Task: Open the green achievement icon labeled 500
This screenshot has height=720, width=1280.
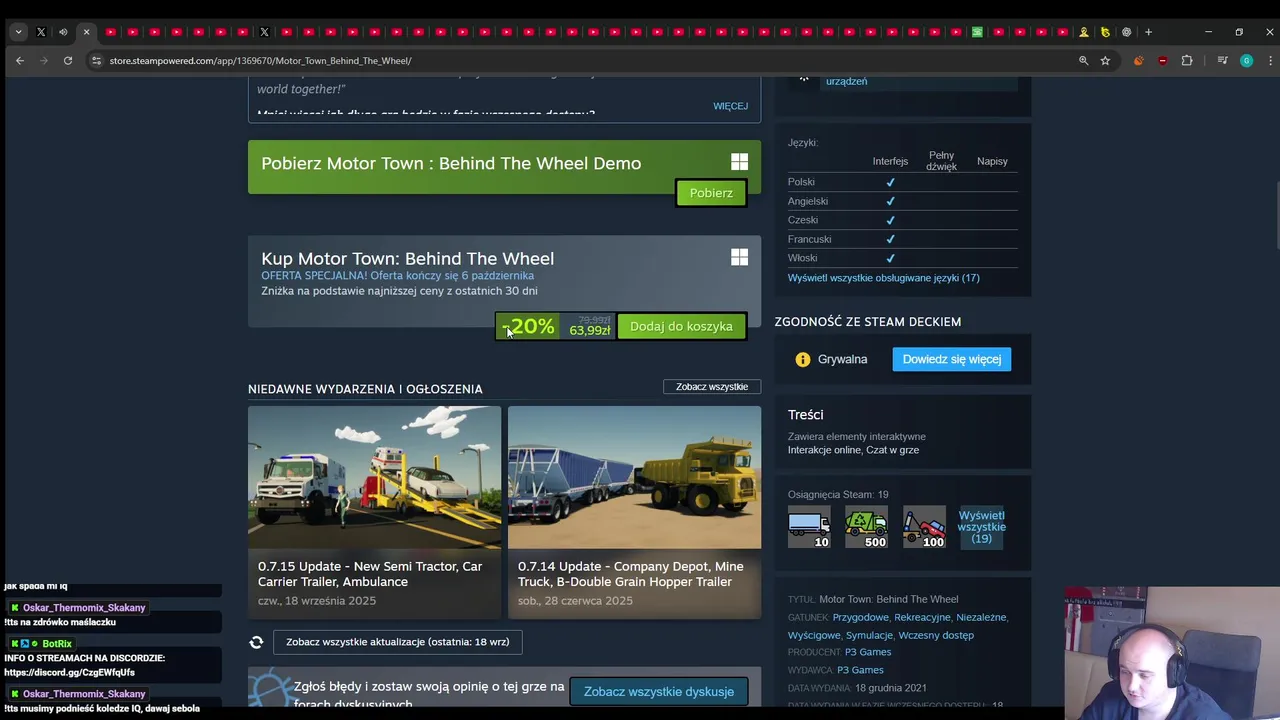Action: click(x=866, y=527)
